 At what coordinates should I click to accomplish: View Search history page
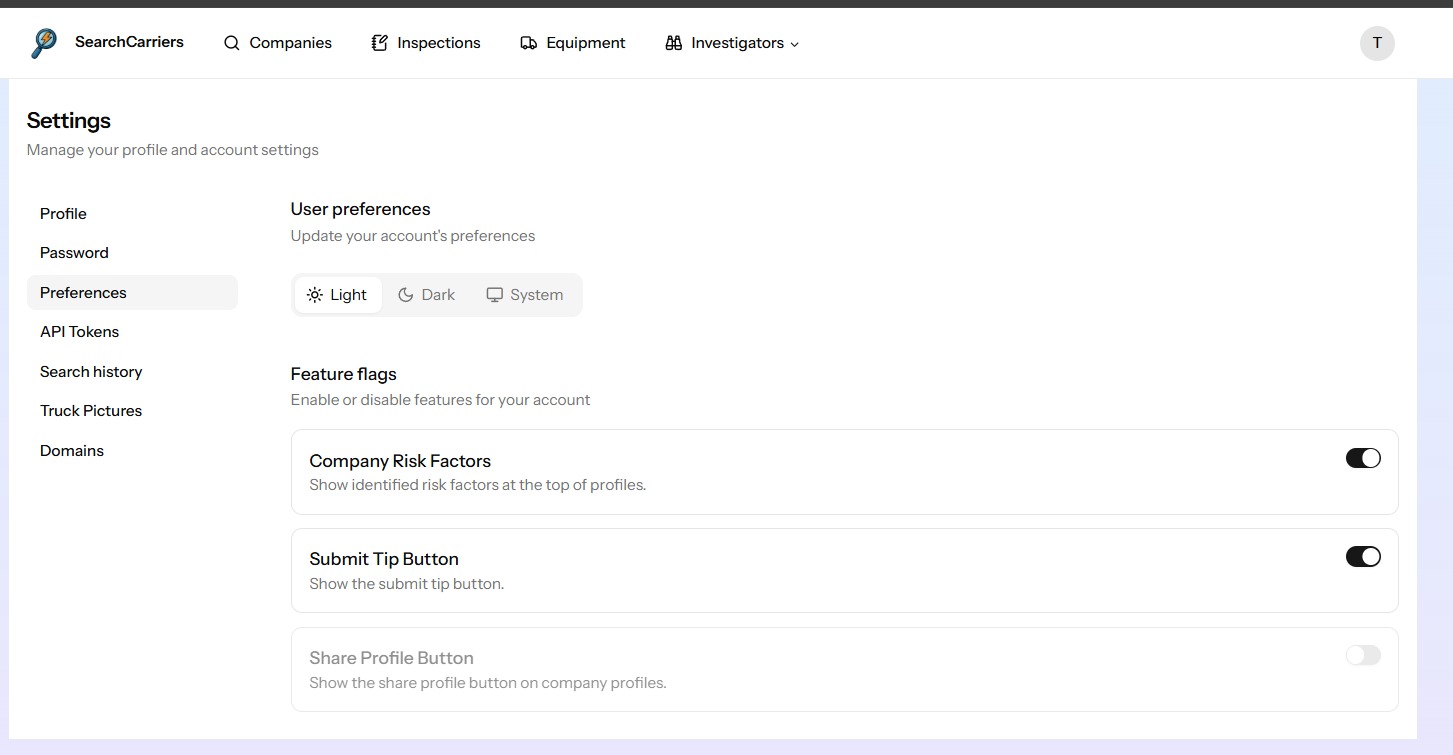(91, 372)
